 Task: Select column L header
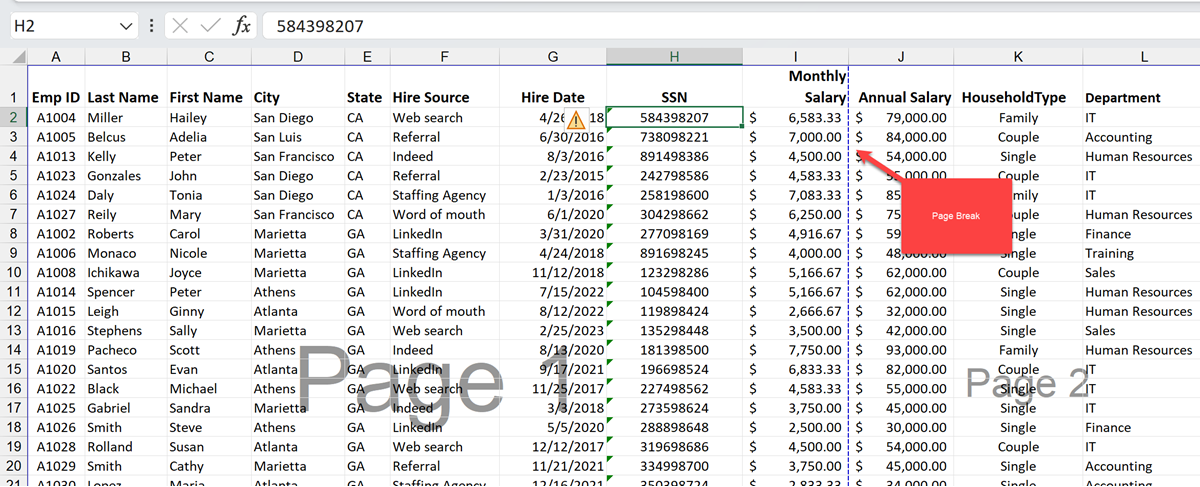point(1142,57)
